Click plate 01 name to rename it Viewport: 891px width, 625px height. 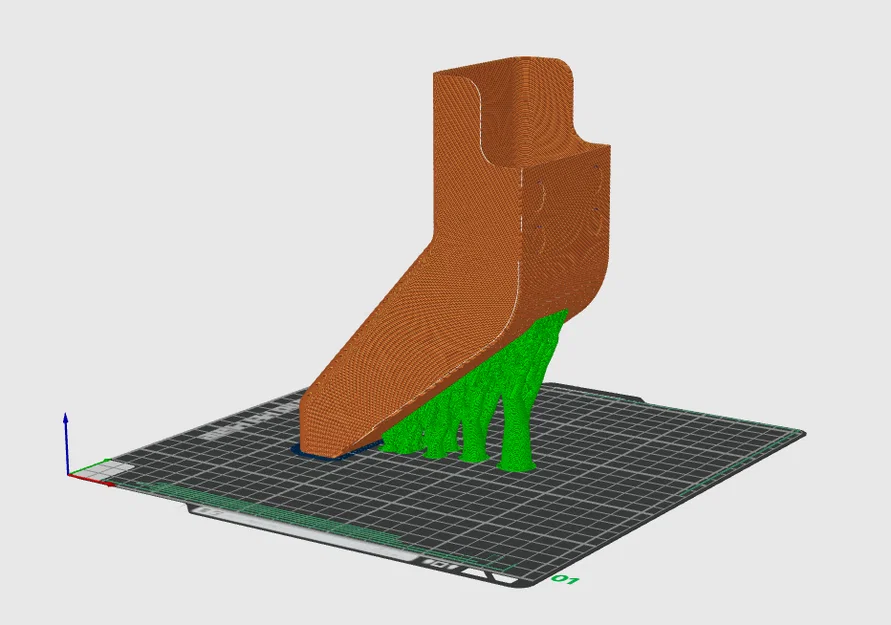[x=566, y=580]
